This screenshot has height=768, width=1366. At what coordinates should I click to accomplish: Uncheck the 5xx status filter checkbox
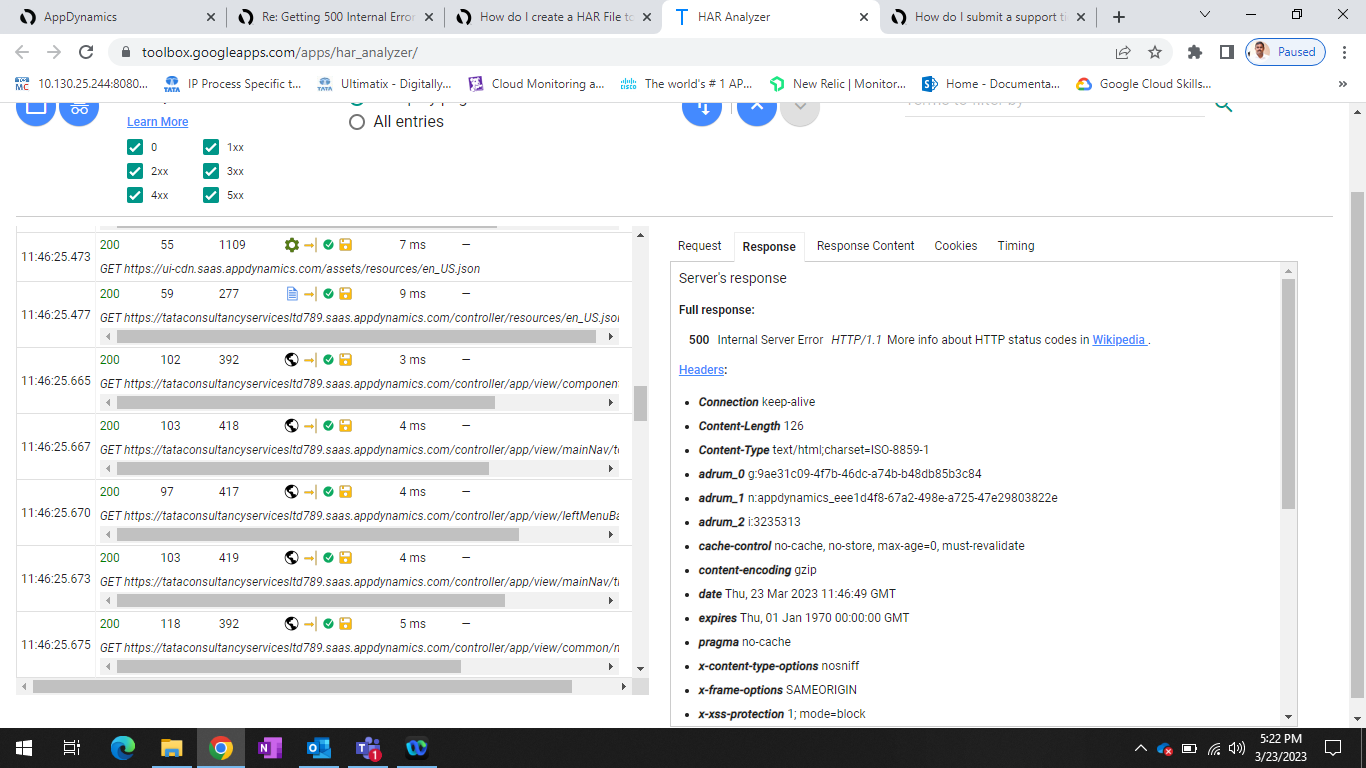point(211,195)
